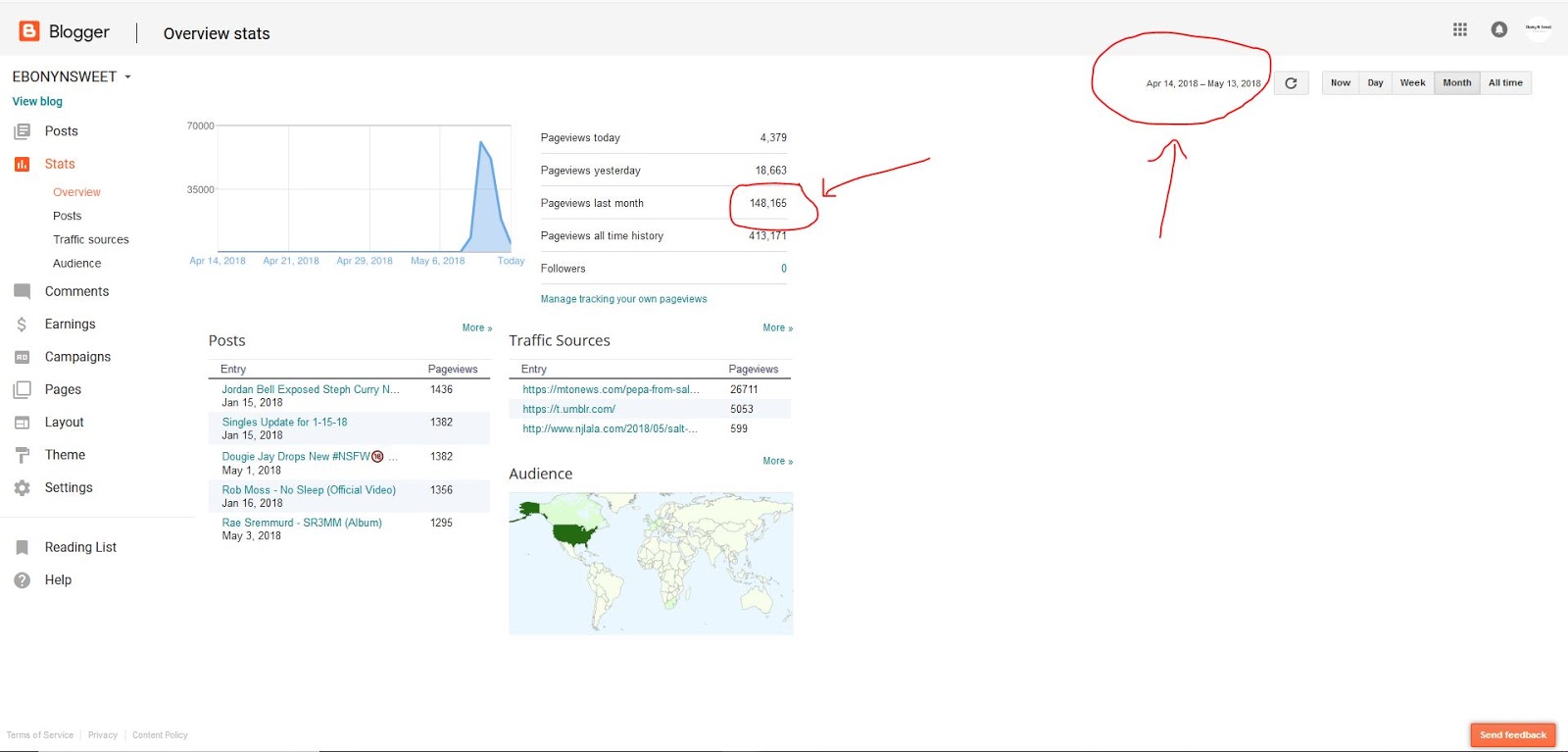
Task: Click the Pages sidebar icon
Action: (x=22, y=389)
